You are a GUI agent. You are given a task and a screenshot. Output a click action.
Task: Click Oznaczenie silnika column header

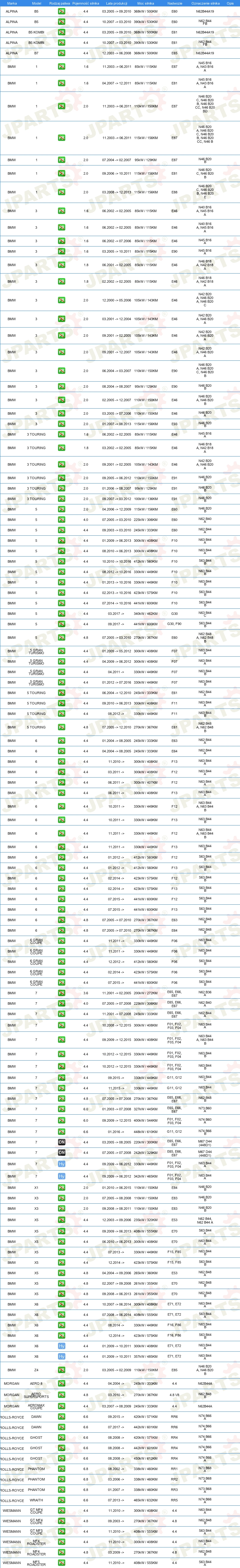[205, 3]
